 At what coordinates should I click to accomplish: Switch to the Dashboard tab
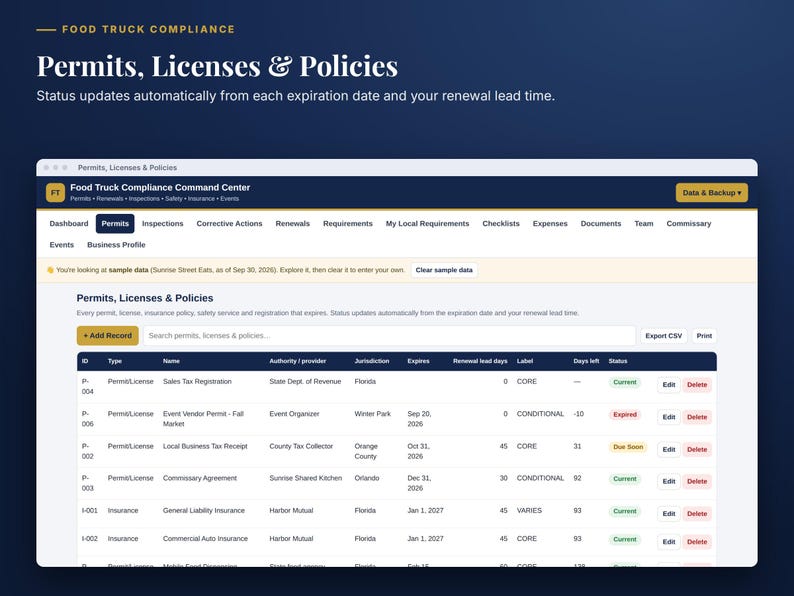click(x=69, y=223)
